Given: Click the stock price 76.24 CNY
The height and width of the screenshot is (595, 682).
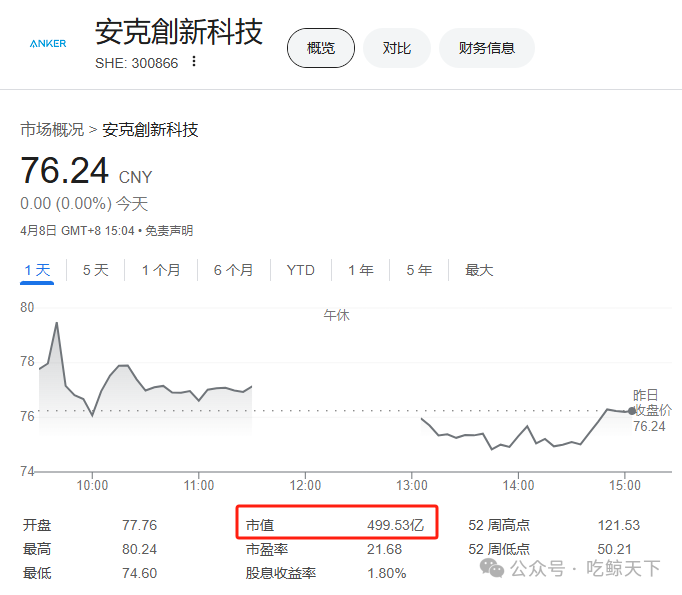Looking at the screenshot, I should [x=86, y=170].
